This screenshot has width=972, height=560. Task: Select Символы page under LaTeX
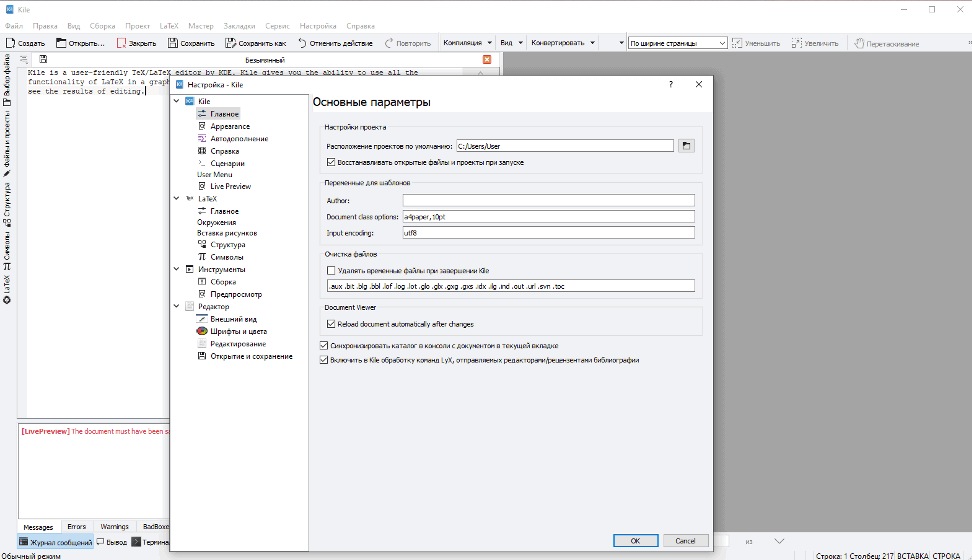point(226,257)
